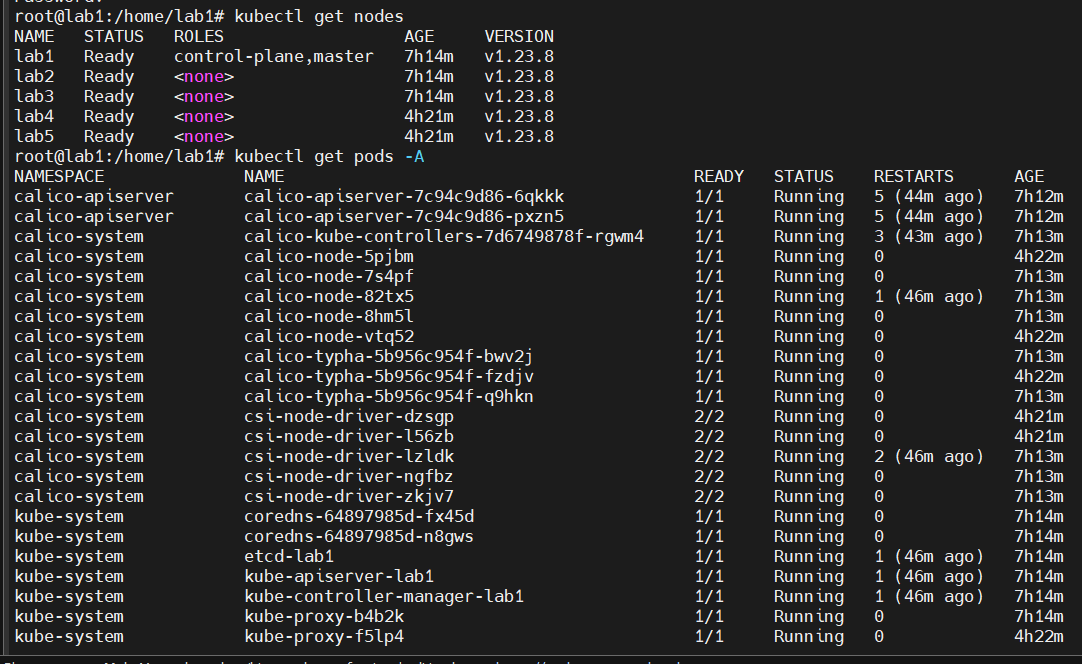Click pod name calico-node-82tx5
This screenshot has width=1082, height=664.
329,296
